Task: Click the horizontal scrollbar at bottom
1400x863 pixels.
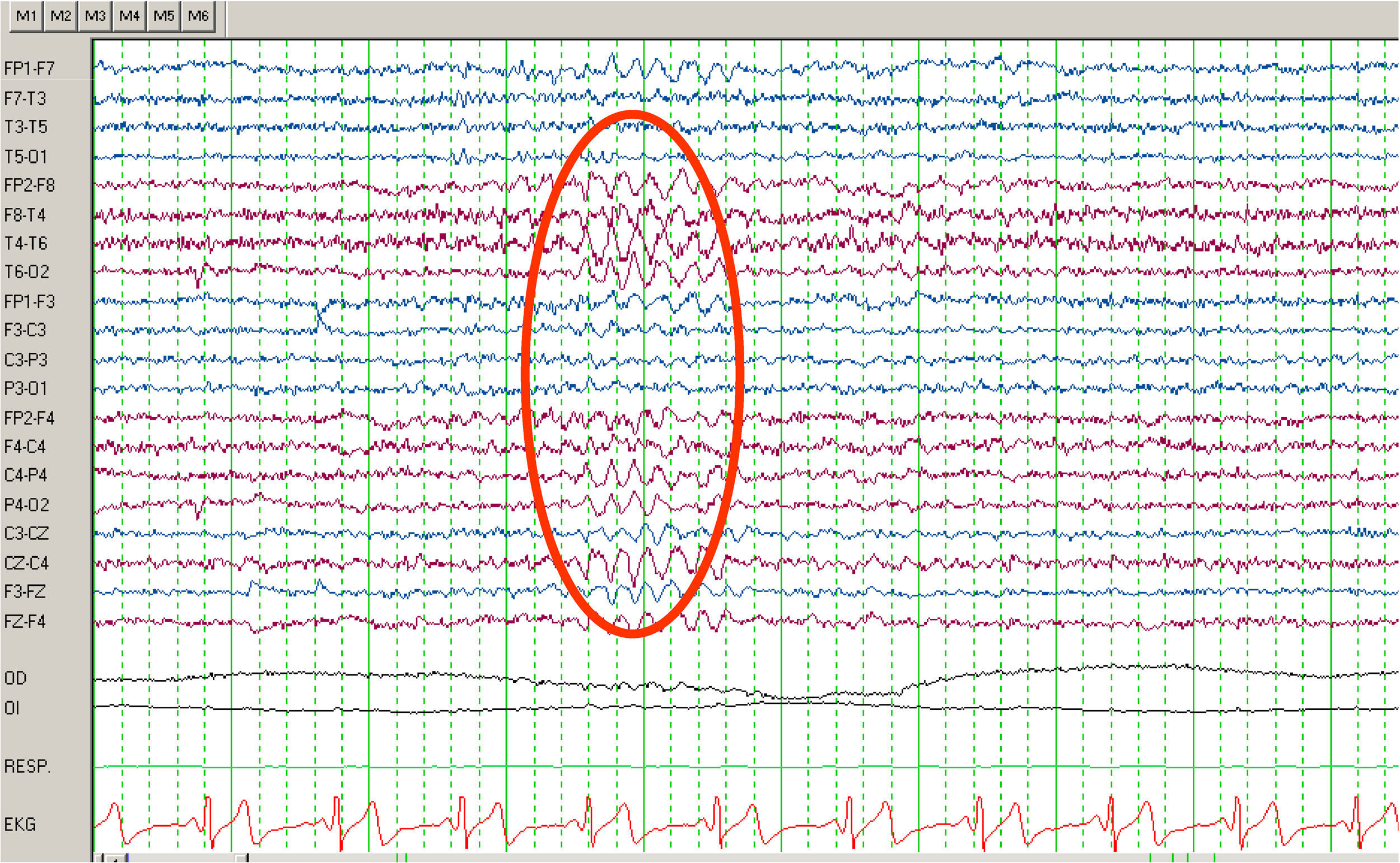Action: tap(183, 858)
